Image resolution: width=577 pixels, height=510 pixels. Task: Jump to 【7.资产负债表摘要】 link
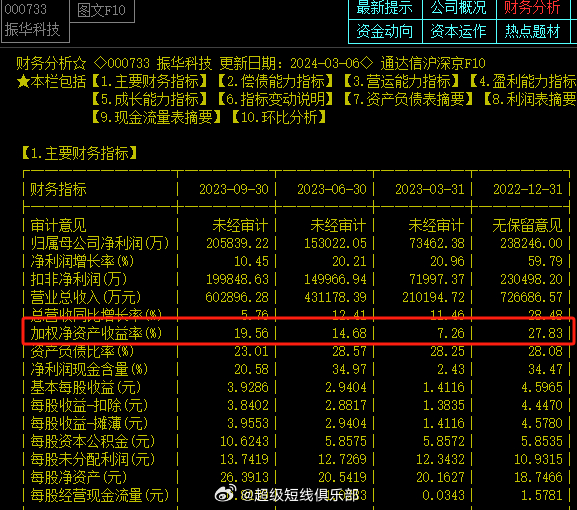(408, 99)
